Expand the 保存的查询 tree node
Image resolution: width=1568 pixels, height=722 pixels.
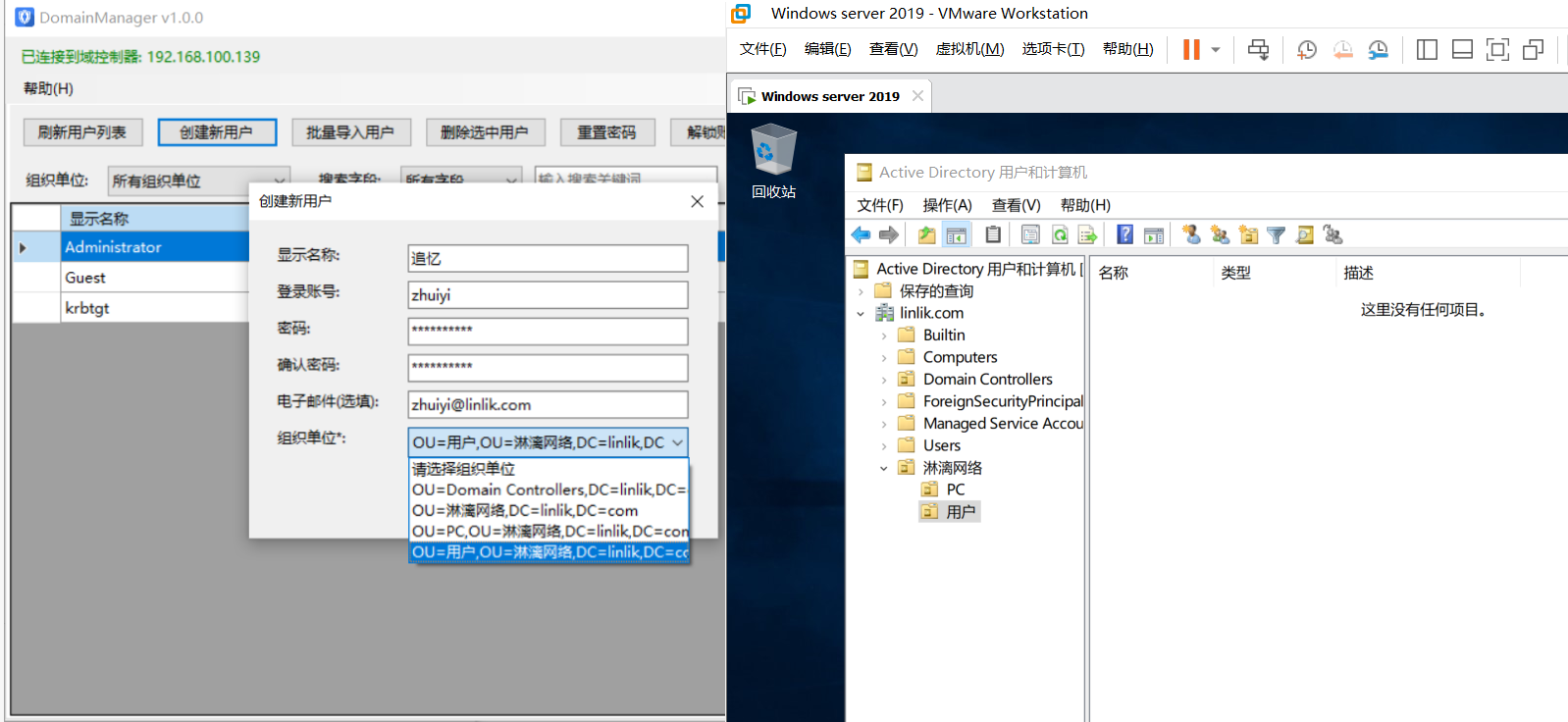tap(861, 291)
